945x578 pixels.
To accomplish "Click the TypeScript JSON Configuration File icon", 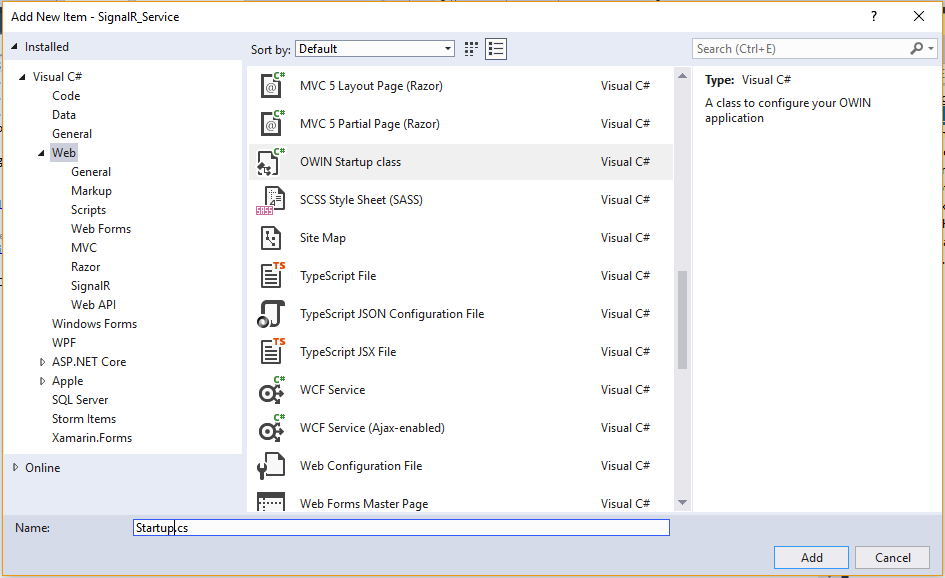I will 271,314.
